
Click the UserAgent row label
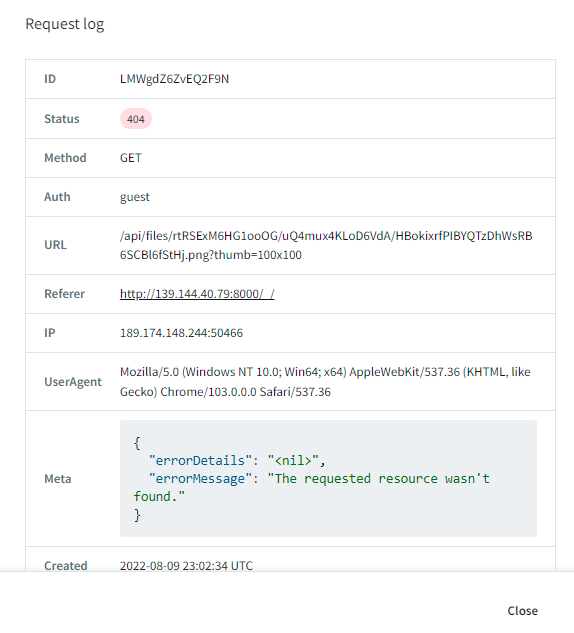pos(73,381)
